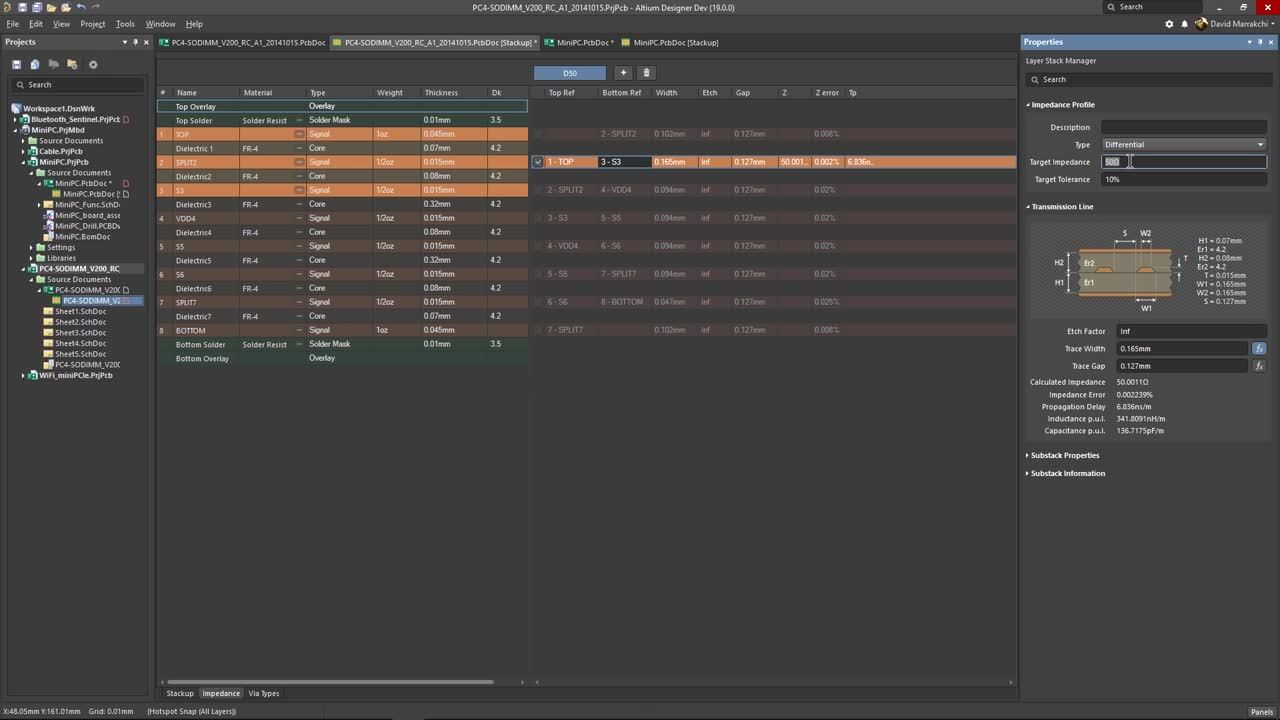
Task: Click the fx icon beside Trace Width
Action: (1259, 348)
